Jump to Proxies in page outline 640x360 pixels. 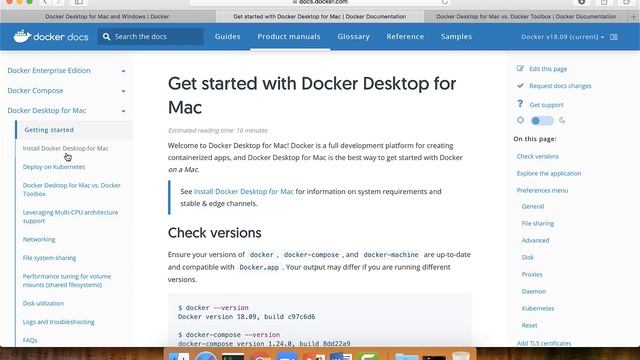(x=532, y=274)
